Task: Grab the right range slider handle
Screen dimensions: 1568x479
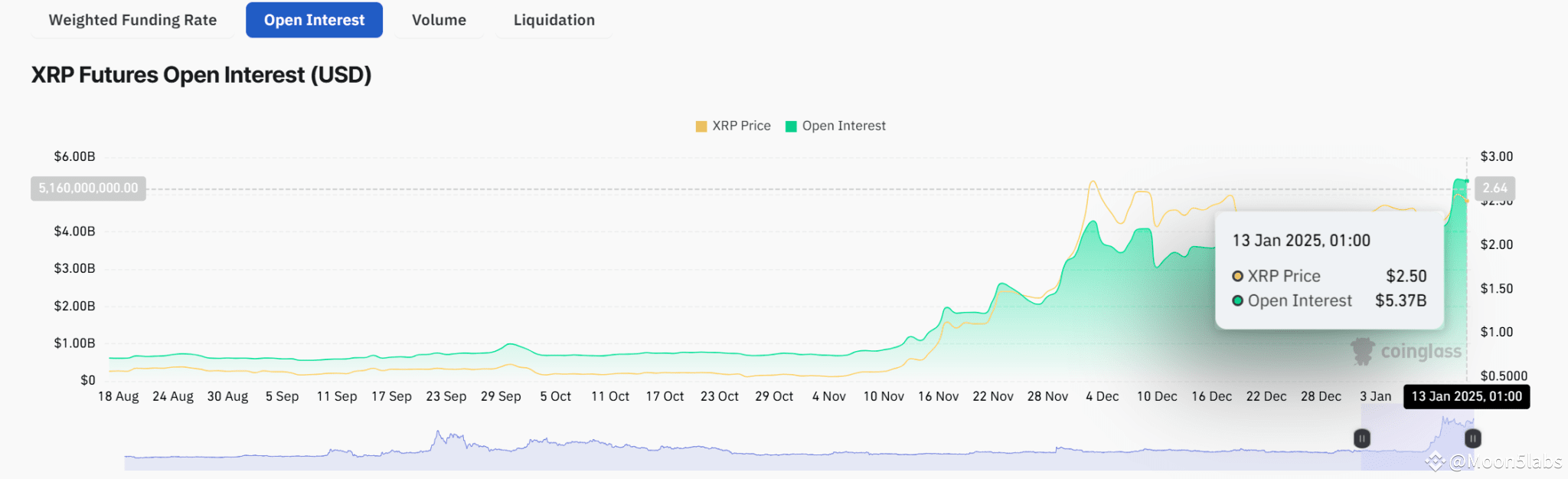Action: pyautogui.click(x=1472, y=438)
